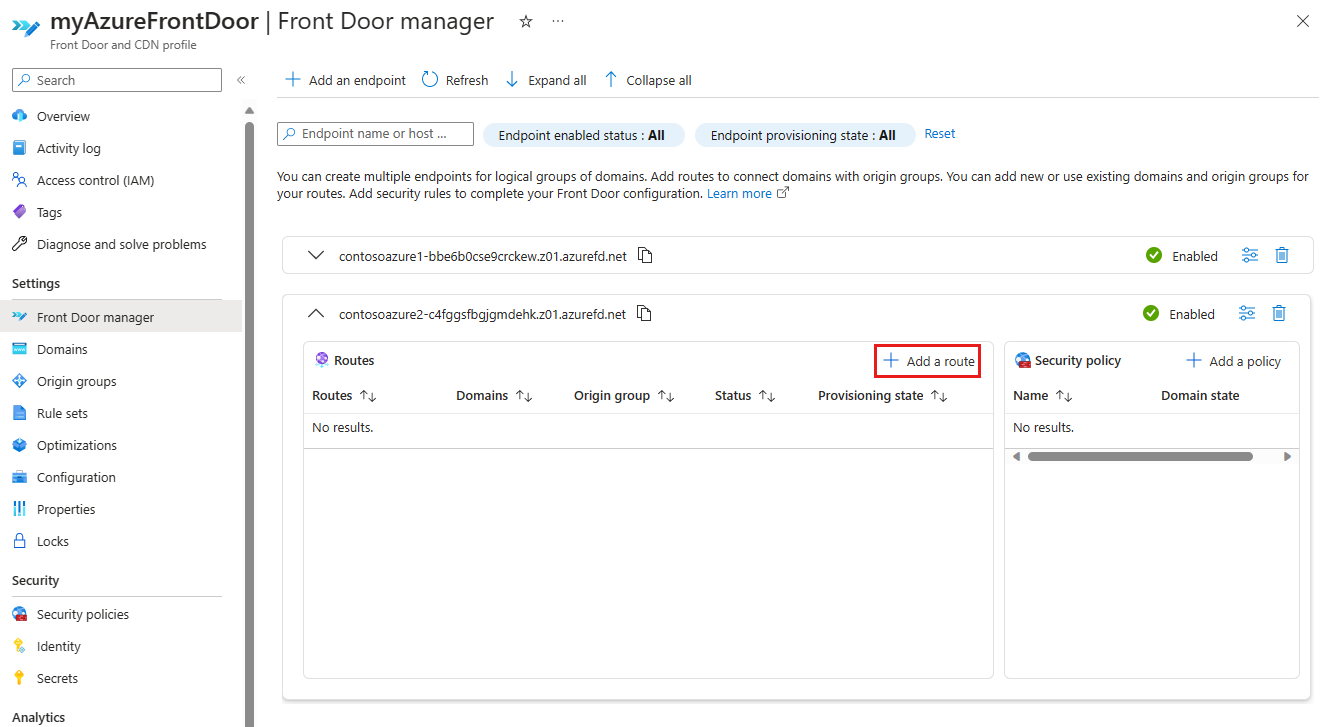Open Origin groups in the sidebar
Viewport: 1337px width, 727px height.
click(77, 381)
